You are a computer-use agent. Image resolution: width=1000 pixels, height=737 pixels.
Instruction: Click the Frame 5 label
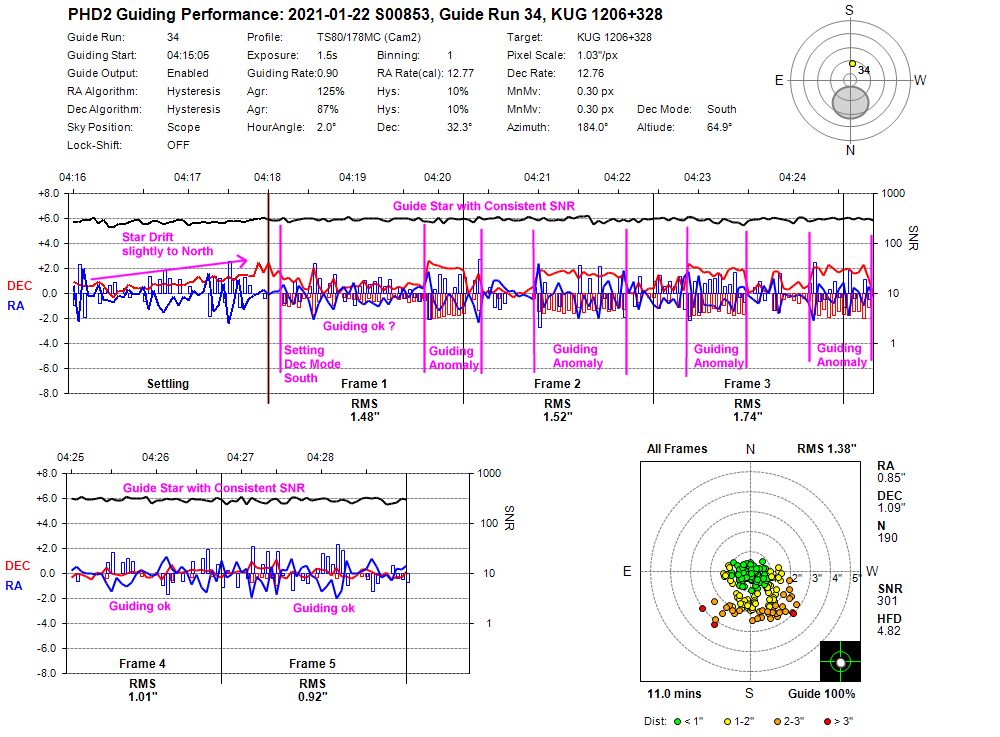(x=312, y=664)
